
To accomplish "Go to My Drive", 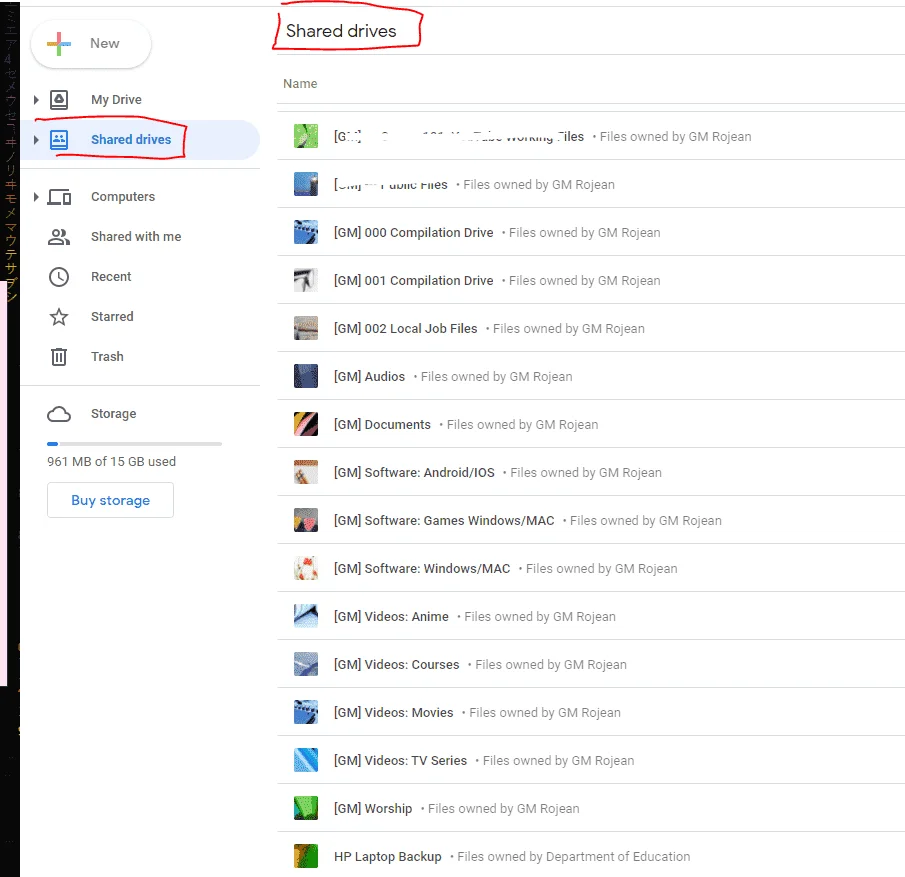I will [116, 100].
